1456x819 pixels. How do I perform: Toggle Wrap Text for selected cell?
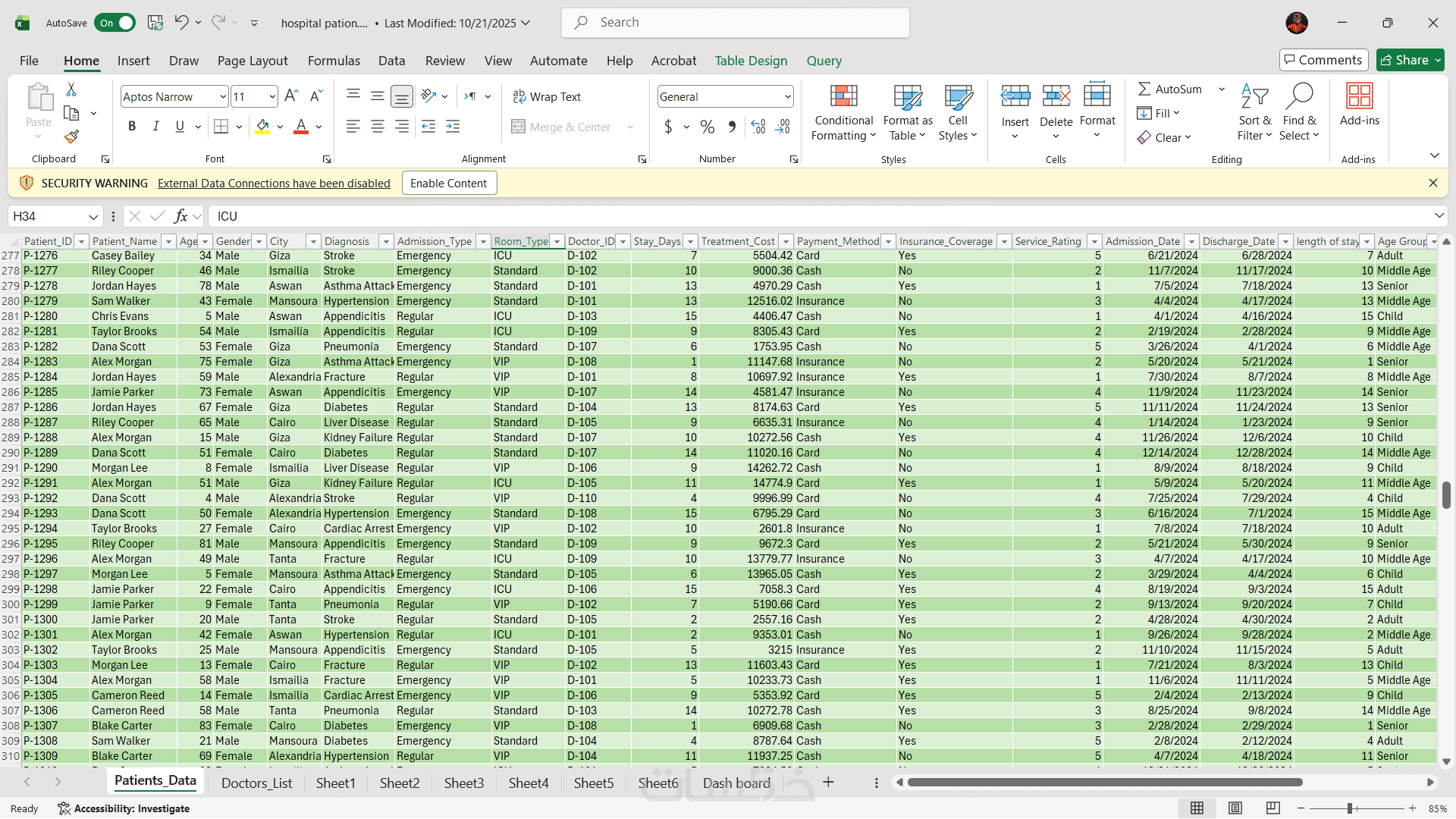[x=547, y=96]
